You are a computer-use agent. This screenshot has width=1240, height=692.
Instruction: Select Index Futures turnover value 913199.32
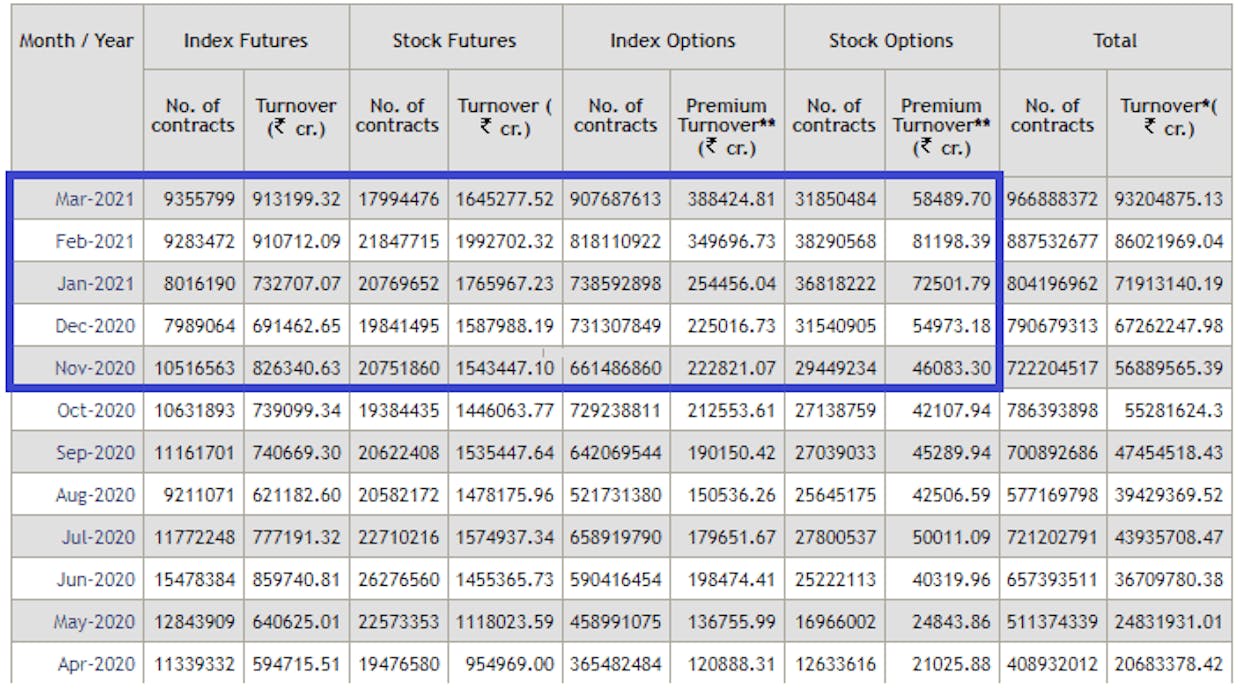coord(297,199)
